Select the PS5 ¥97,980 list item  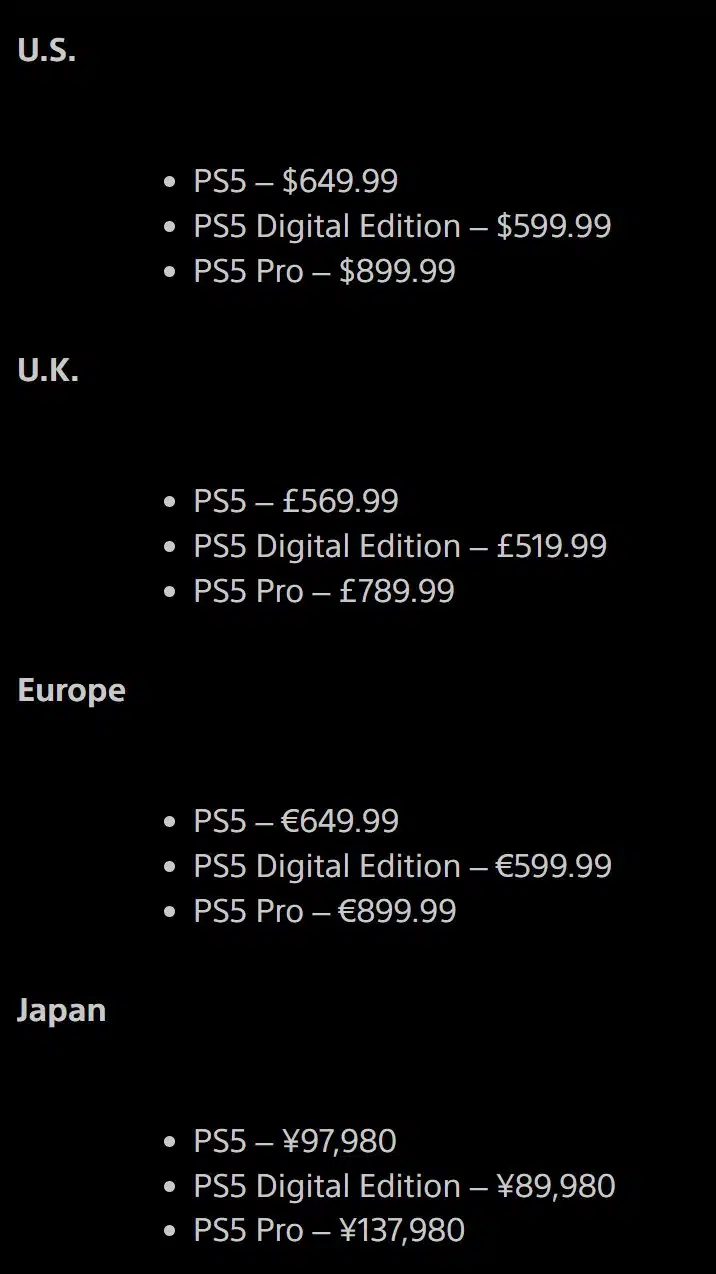click(x=295, y=1141)
